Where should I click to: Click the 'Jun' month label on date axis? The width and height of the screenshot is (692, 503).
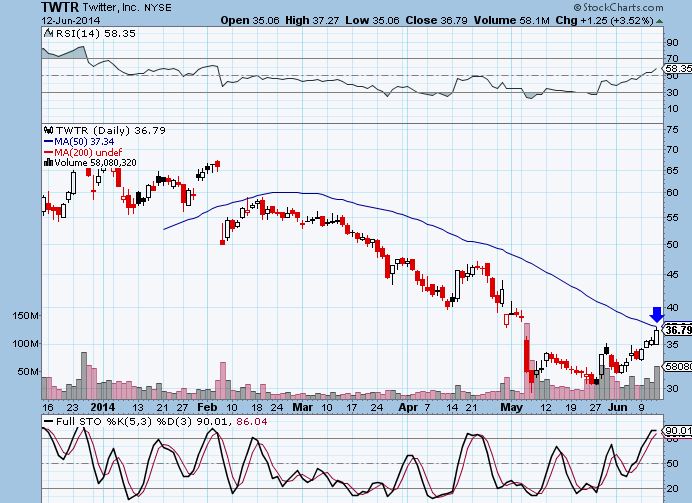pyautogui.click(x=617, y=407)
